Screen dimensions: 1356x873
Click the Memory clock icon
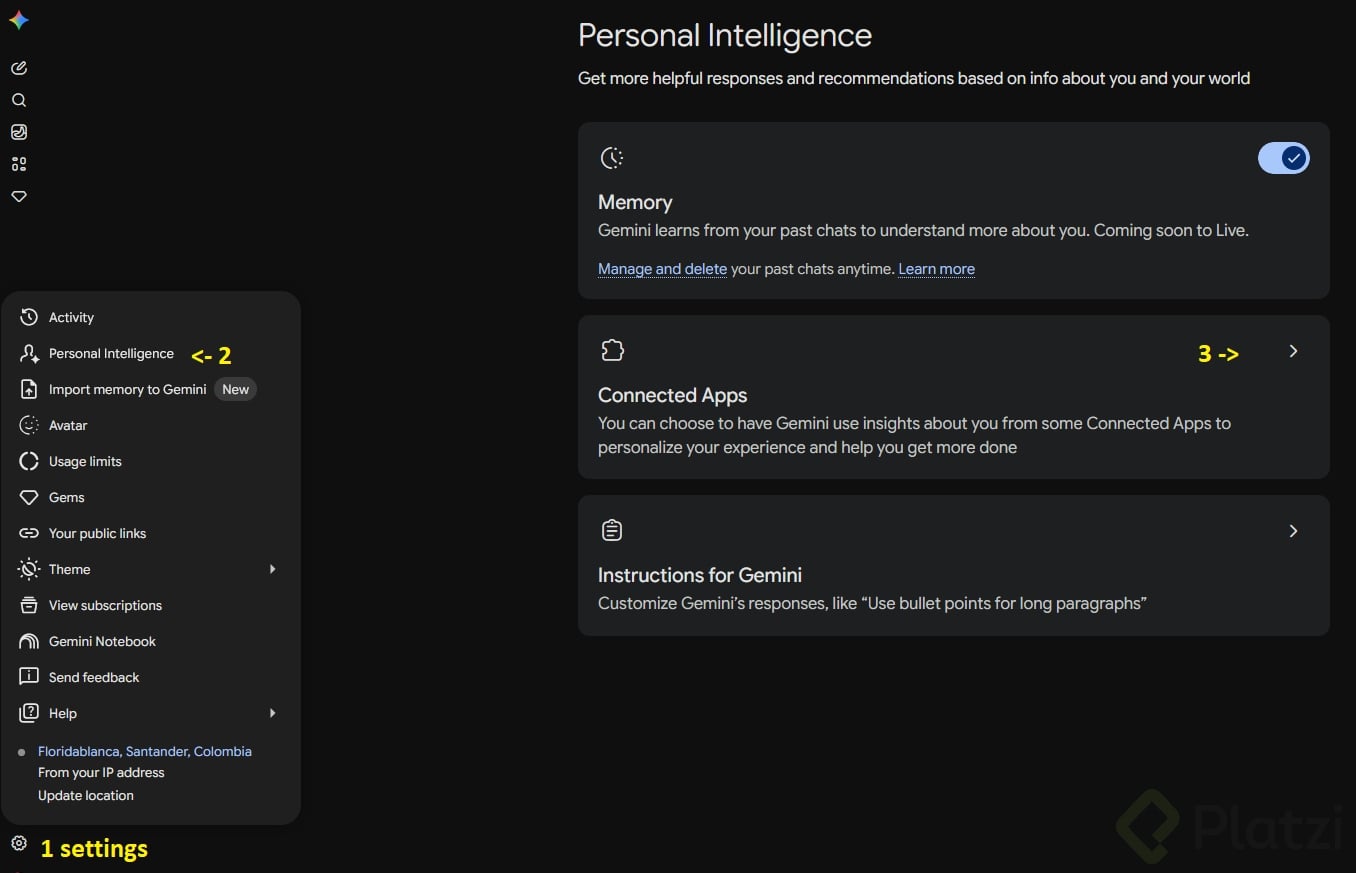click(x=612, y=158)
